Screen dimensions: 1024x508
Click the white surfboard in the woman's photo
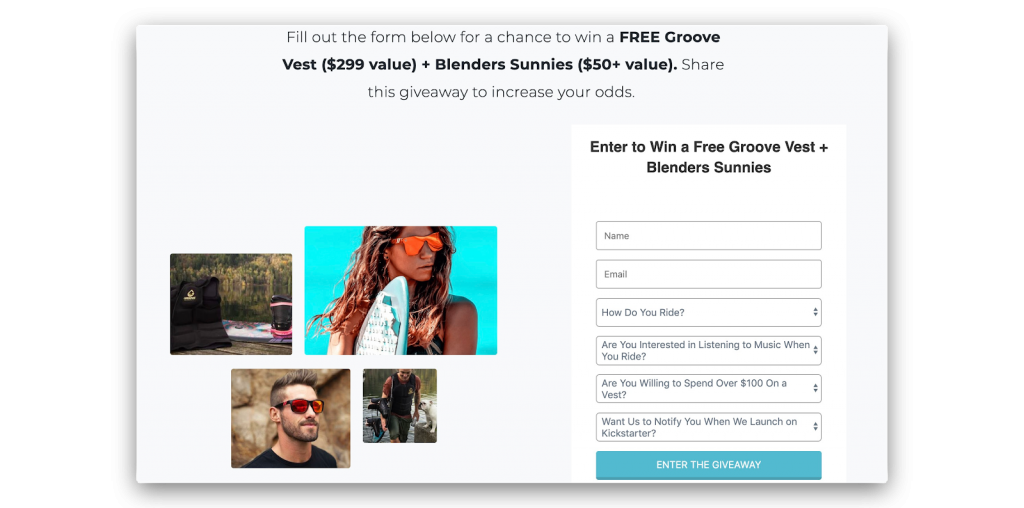coord(383,320)
